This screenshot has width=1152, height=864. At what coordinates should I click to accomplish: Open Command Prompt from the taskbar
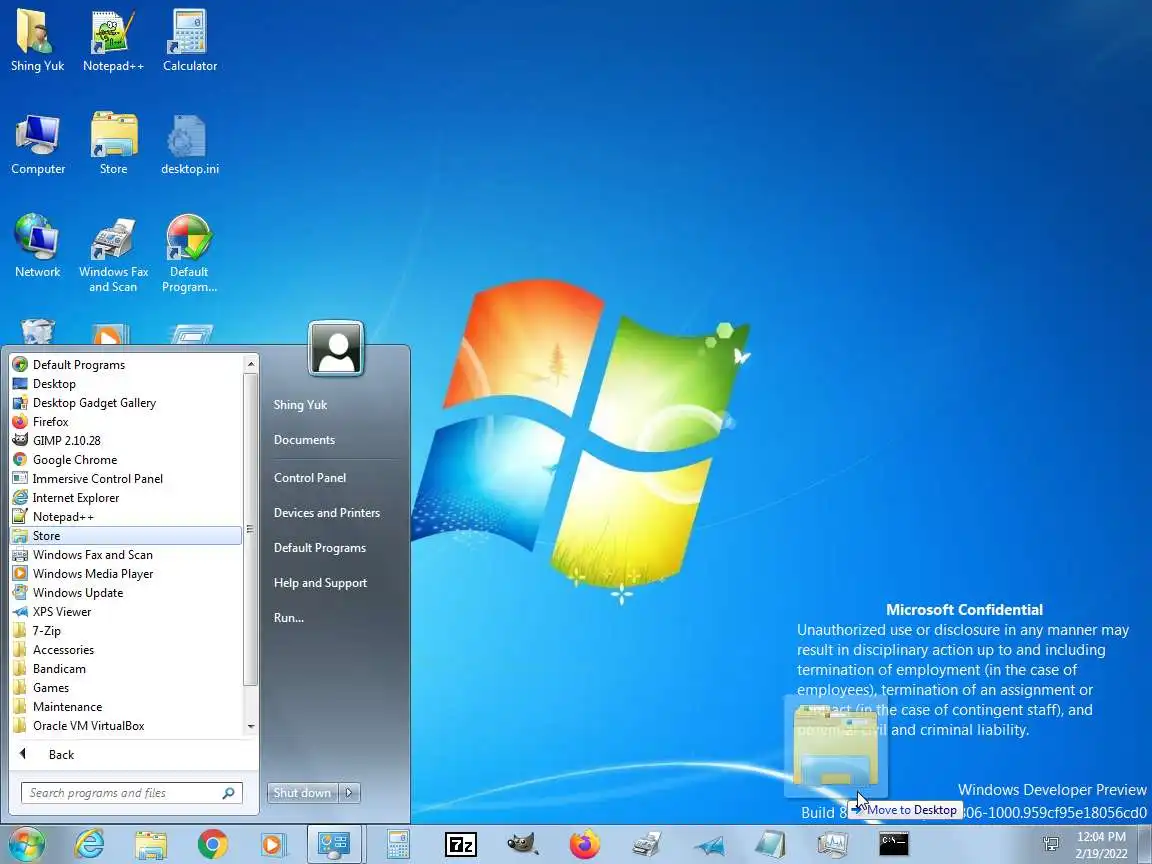click(x=894, y=844)
